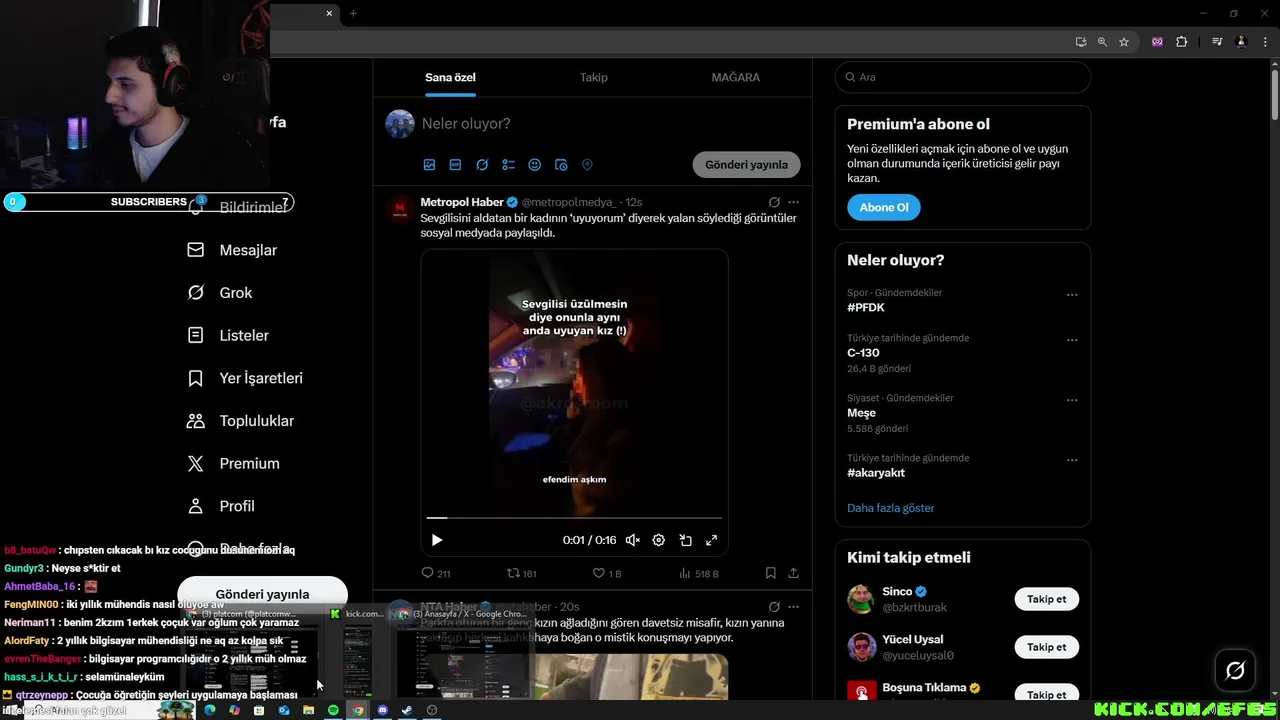Seek on the video progress bar

574,518
